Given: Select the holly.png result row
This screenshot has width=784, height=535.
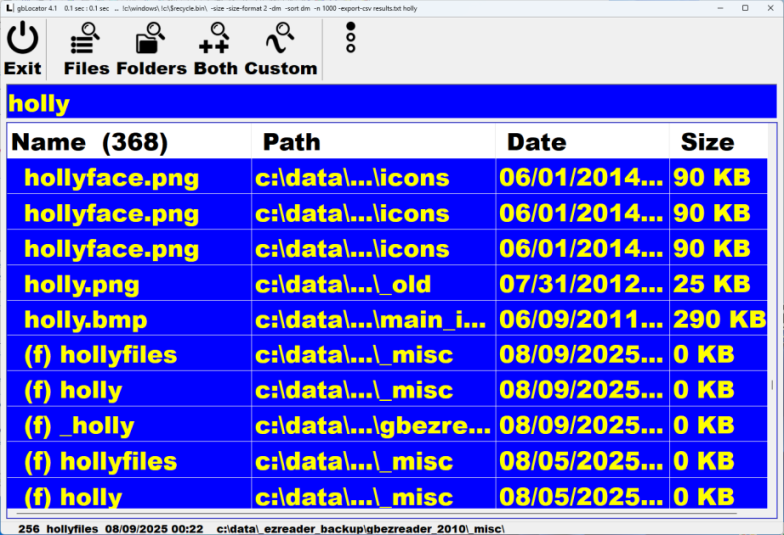Looking at the screenshot, I should click(x=81, y=285).
